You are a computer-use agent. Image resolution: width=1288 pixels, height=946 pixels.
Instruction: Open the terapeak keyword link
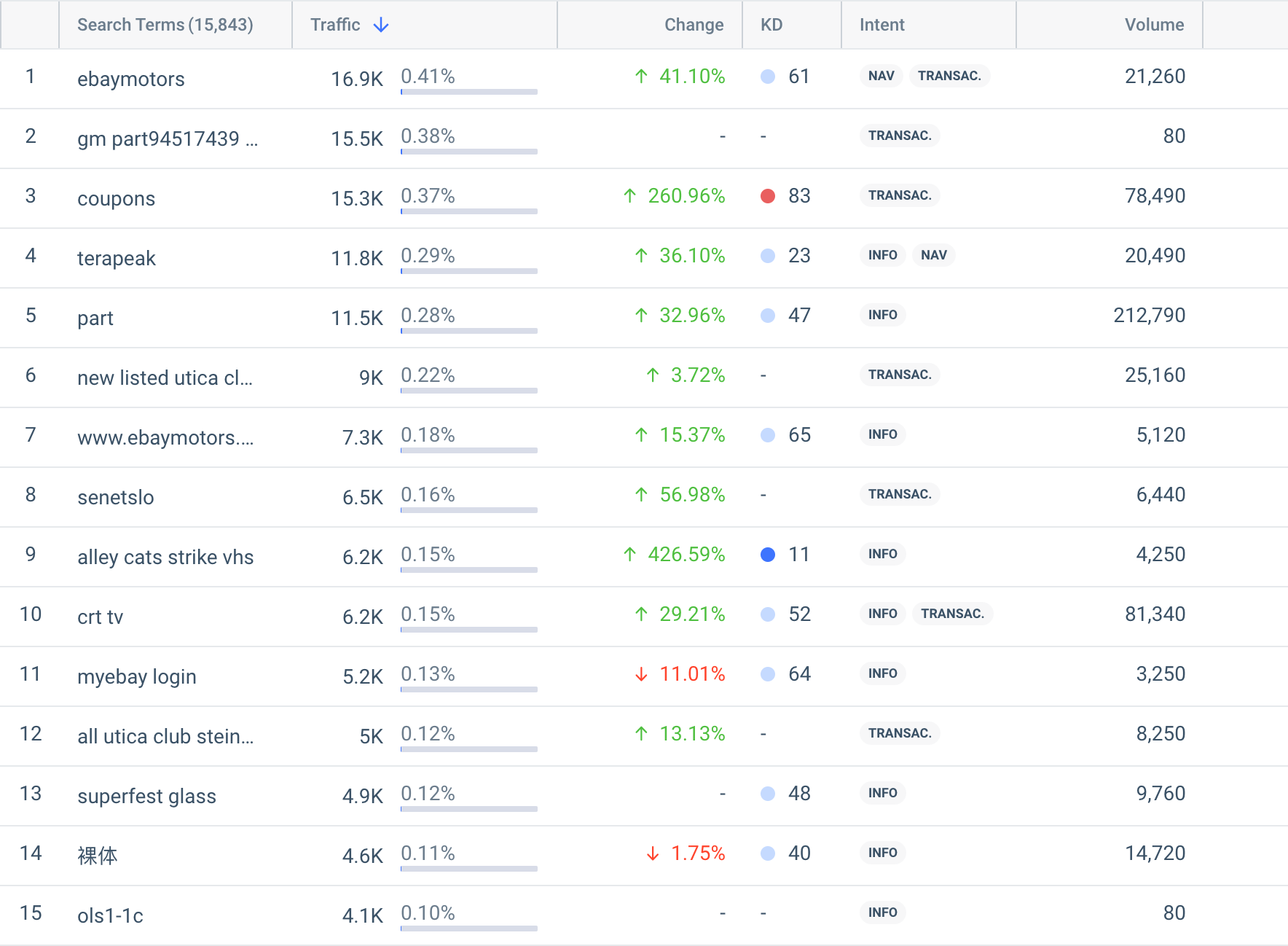coord(117,258)
